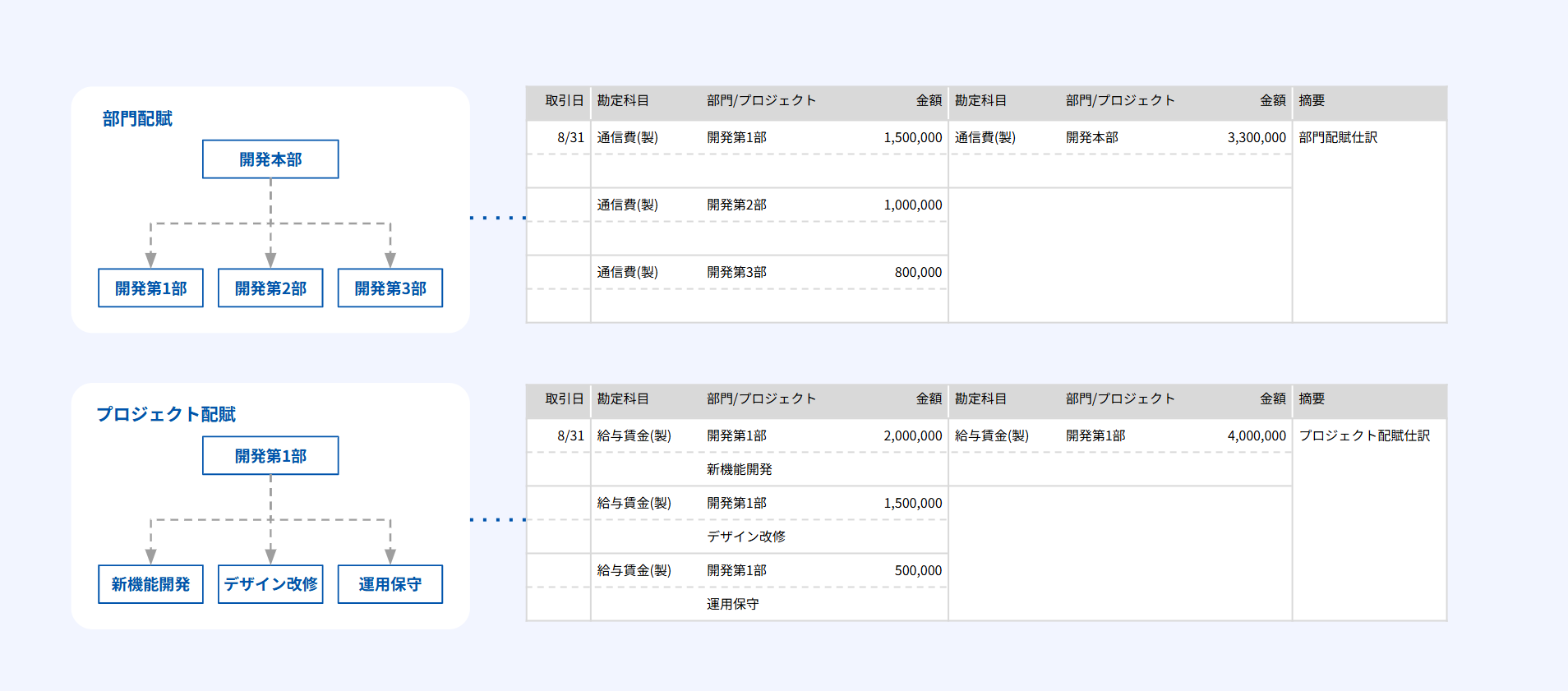1568x691 pixels.
Task: Click 開発本部 in the top table's credit column
Action: pyautogui.click(x=1092, y=138)
